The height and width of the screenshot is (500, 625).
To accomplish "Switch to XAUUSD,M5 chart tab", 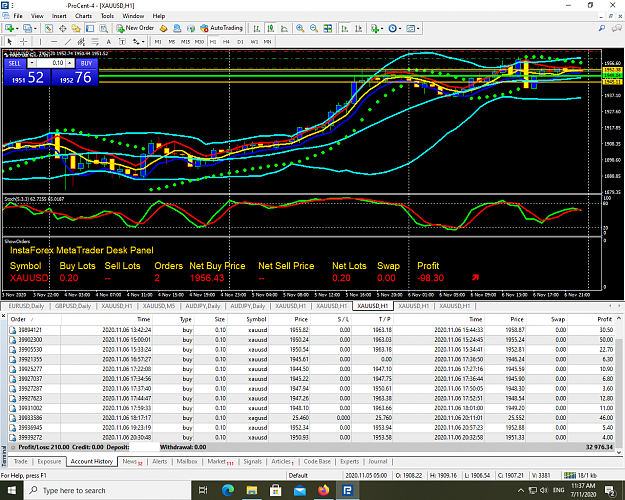I will point(159,306).
